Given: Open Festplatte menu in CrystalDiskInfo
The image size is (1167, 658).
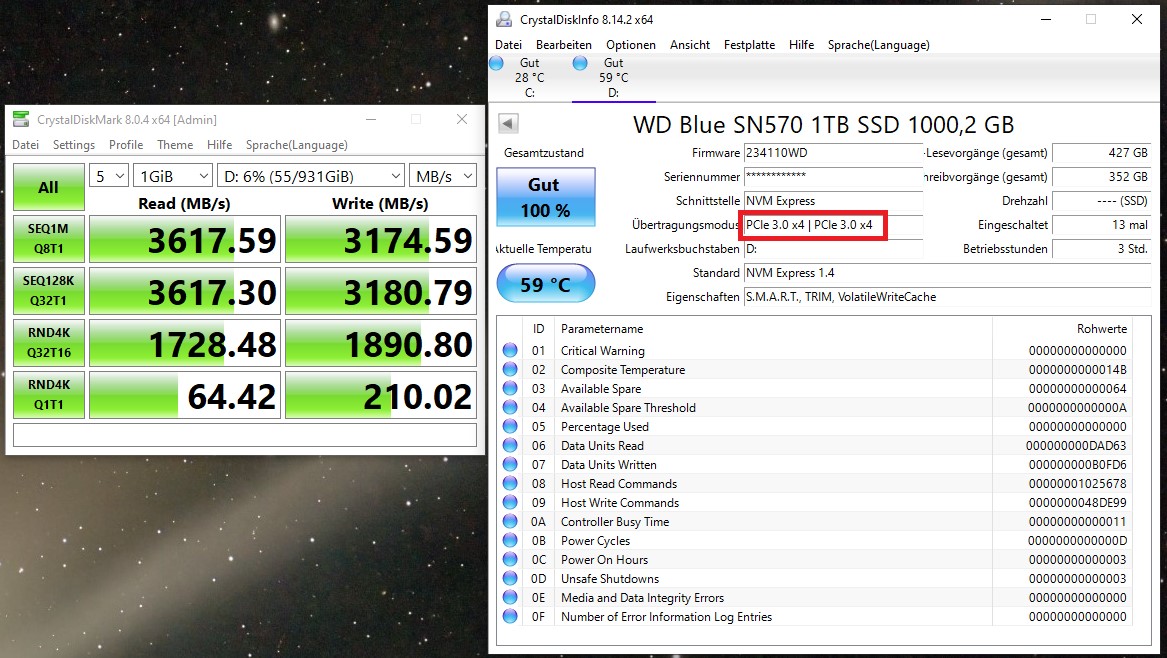Looking at the screenshot, I should (749, 45).
